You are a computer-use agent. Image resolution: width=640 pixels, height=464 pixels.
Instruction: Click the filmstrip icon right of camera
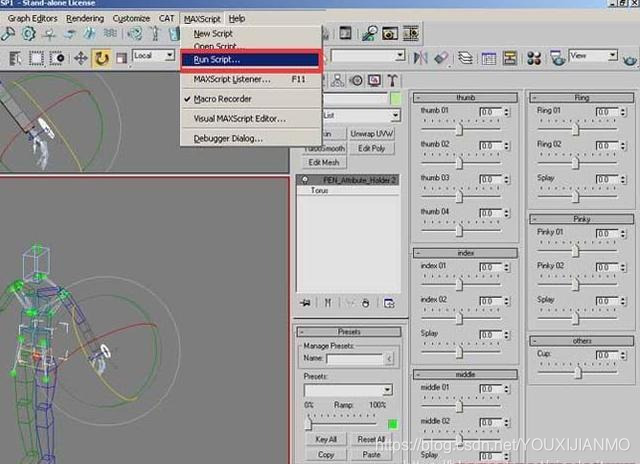coord(411,33)
